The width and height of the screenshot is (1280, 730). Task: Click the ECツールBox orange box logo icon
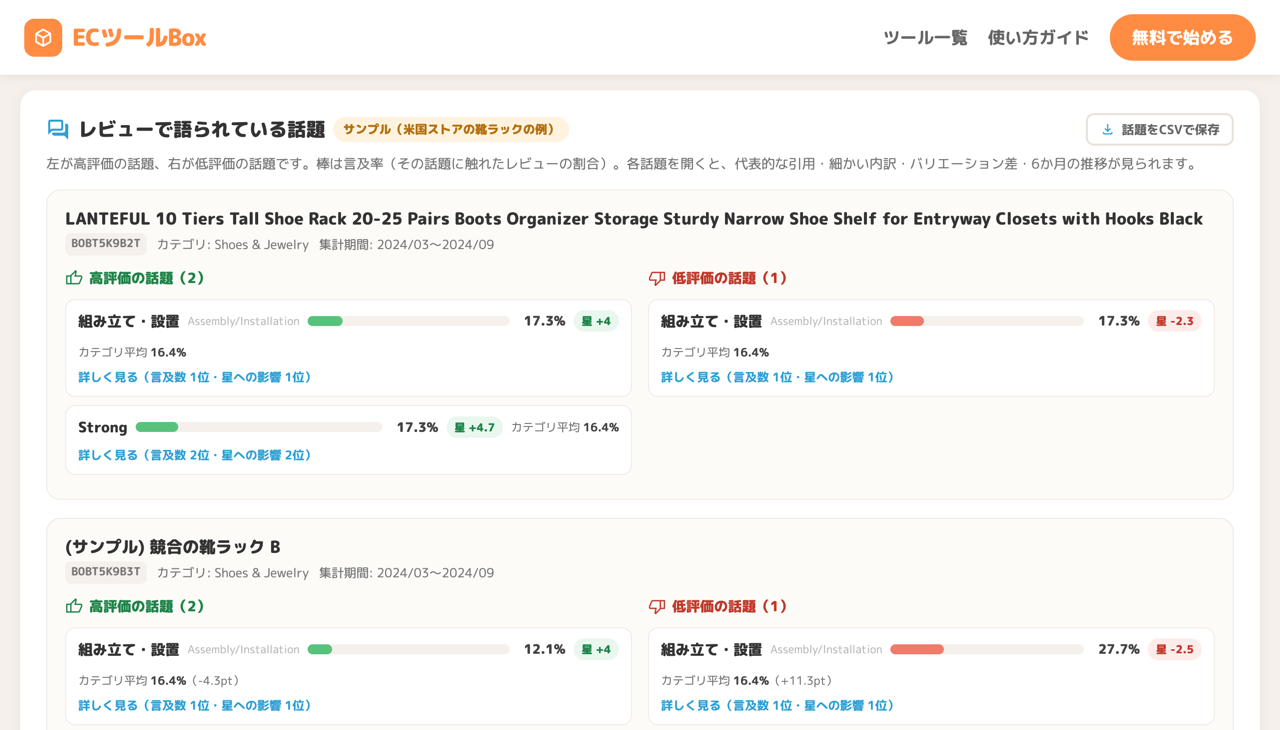[x=43, y=38]
